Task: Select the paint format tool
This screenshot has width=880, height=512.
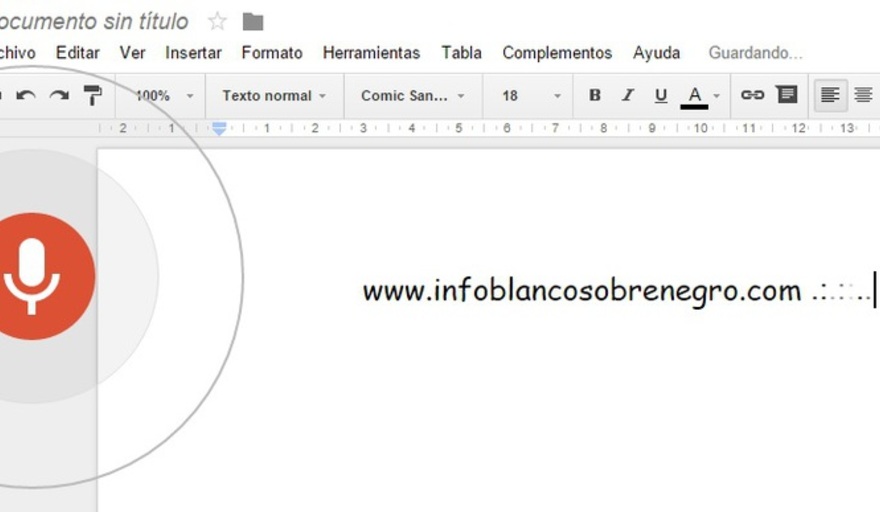Action: (93, 95)
